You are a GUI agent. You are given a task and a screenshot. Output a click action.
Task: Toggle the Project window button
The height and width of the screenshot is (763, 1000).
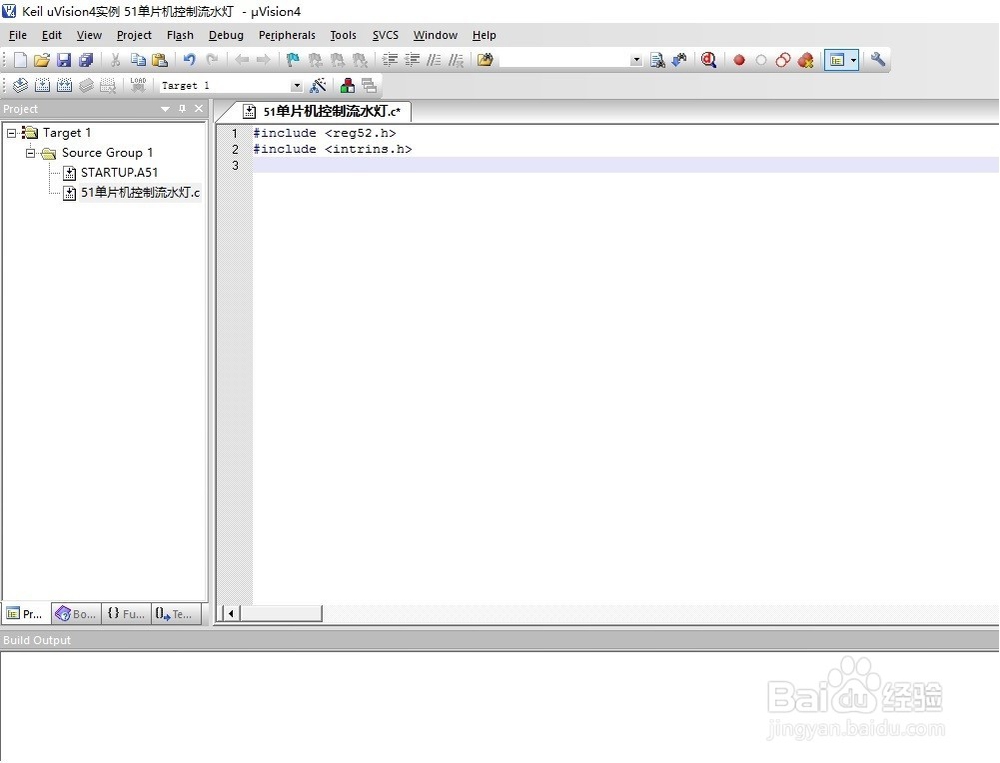click(x=837, y=60)
